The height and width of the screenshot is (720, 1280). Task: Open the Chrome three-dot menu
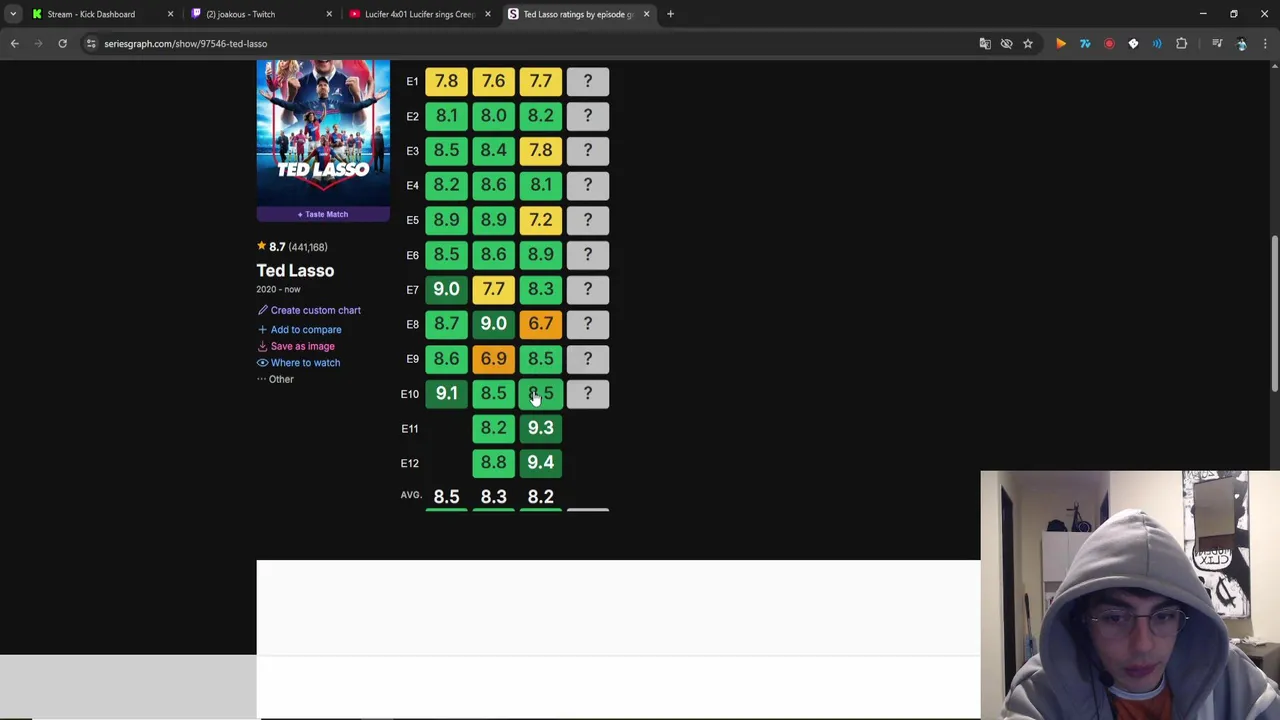tap(1265, 43)
